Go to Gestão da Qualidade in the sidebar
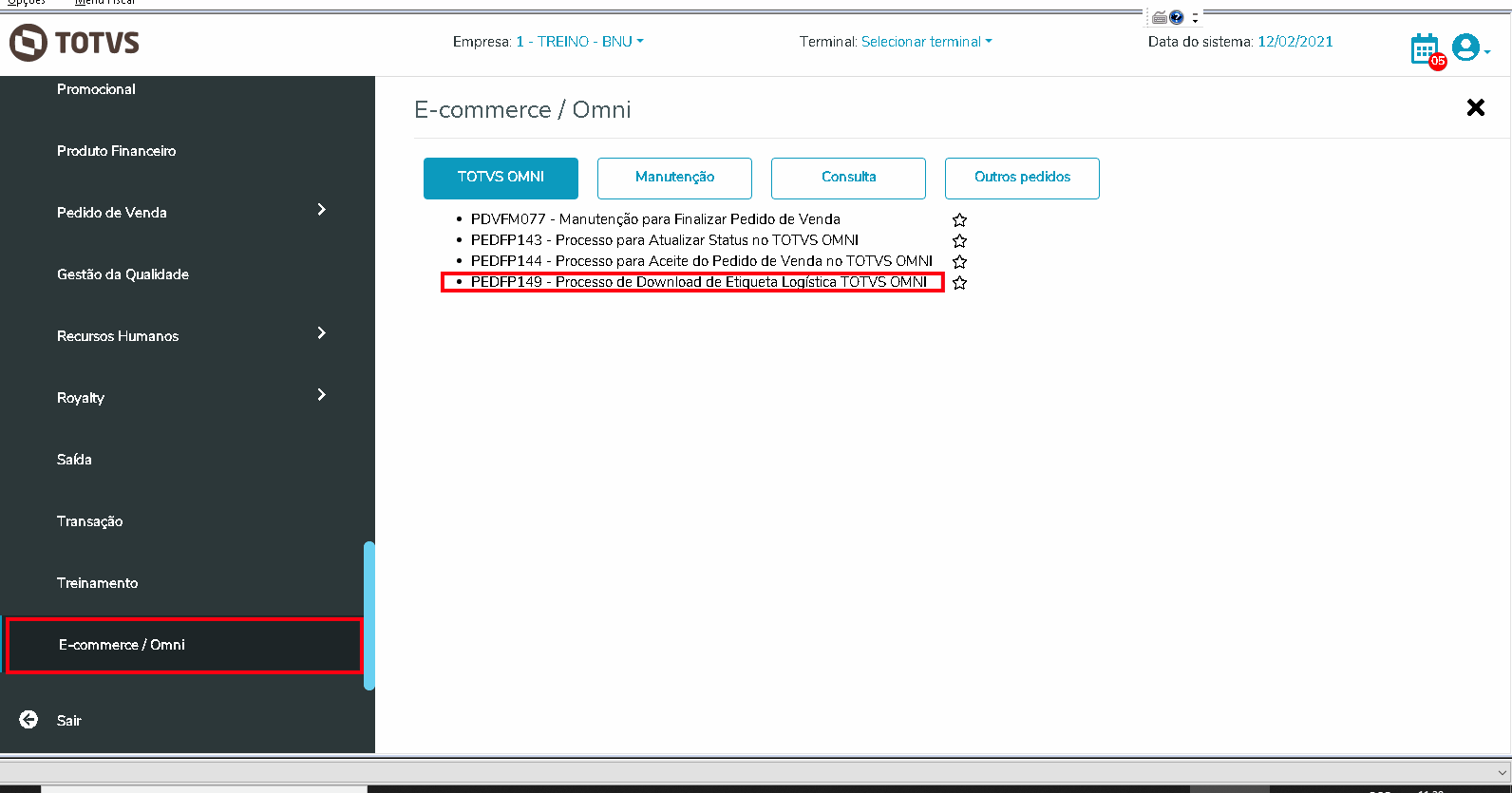This screenshot has width=1512, height=793. (x=123, y=274)
